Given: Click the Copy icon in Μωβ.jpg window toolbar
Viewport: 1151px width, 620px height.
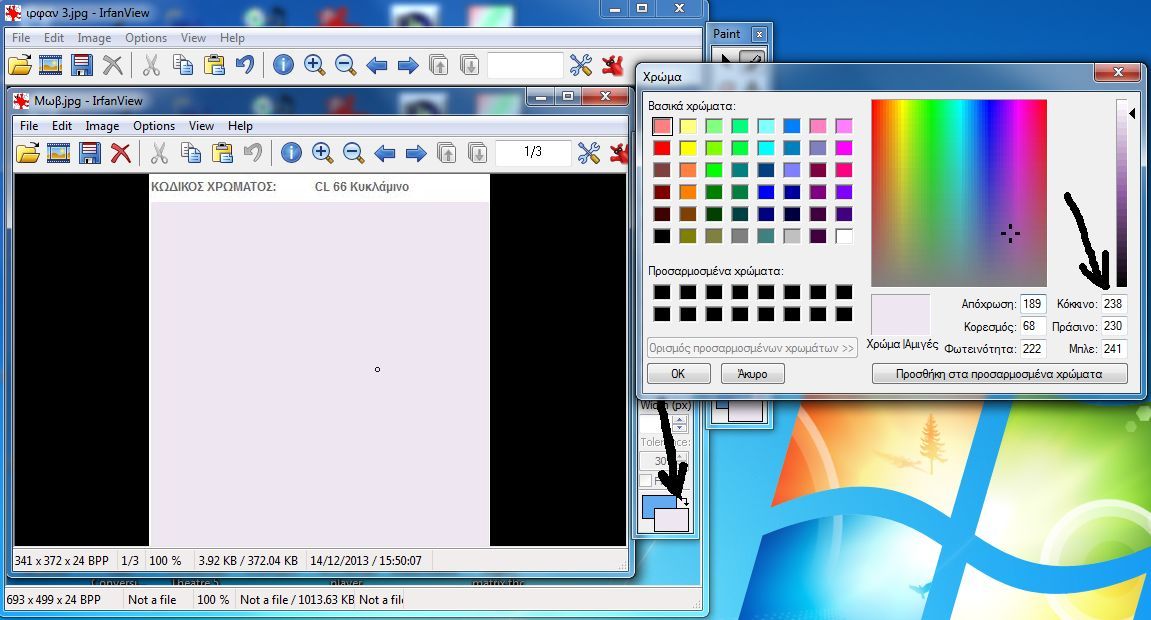Looking at the screenshot, I should click(x=190, y=153).
